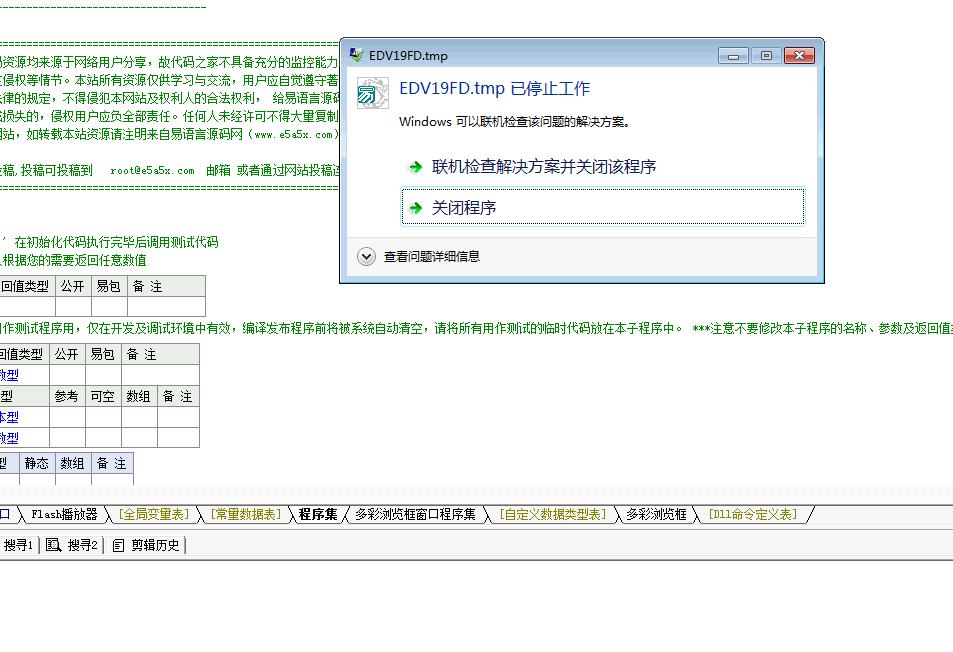Click the 搜寻2 magnifier icon
953x652 pixels.
click(53, 545)
